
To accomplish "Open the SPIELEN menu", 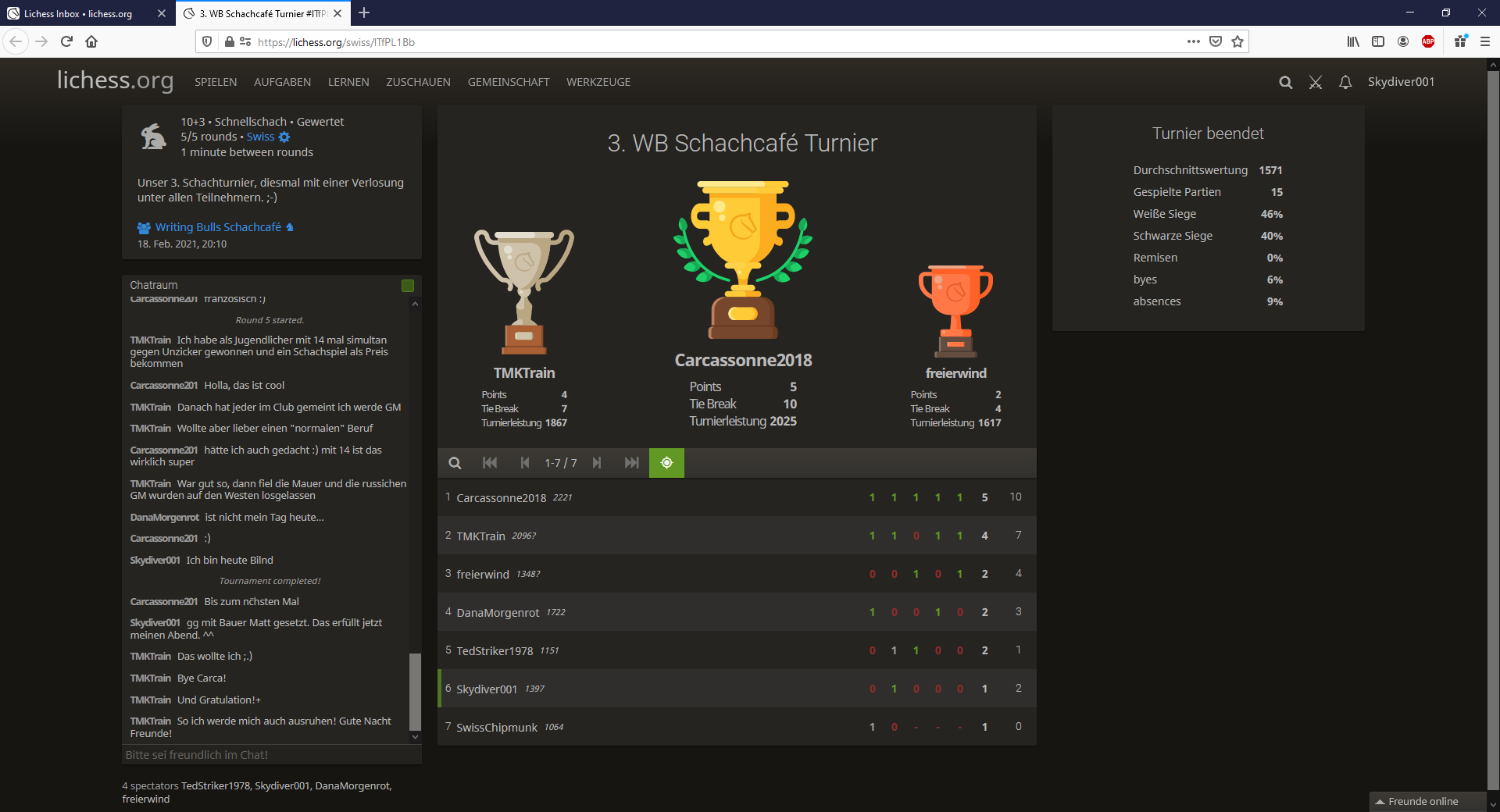I will pos(216,82).
